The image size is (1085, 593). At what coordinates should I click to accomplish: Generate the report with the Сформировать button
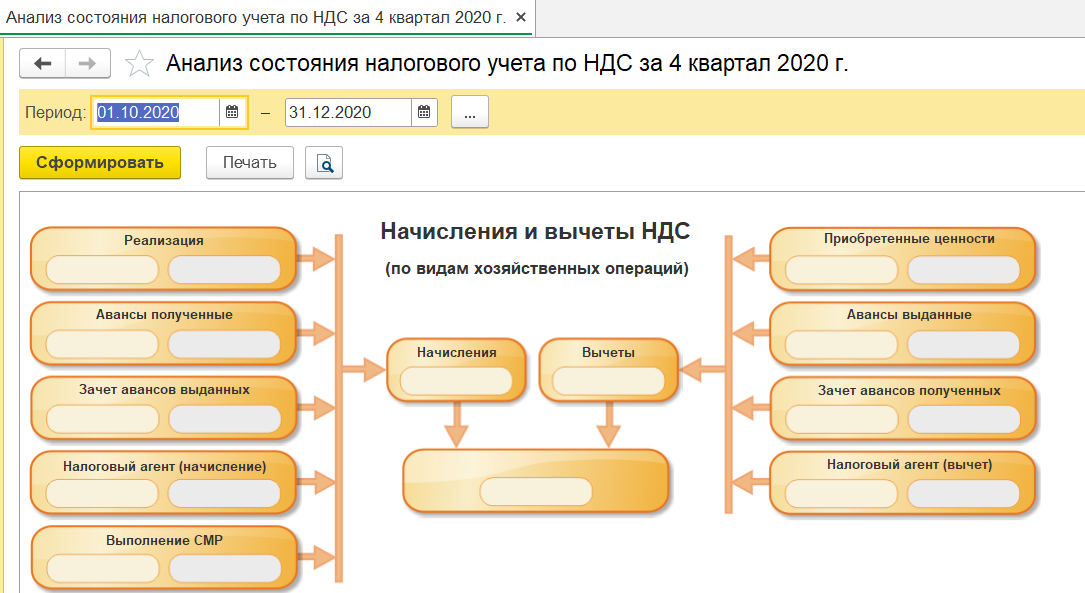[100, 163]
